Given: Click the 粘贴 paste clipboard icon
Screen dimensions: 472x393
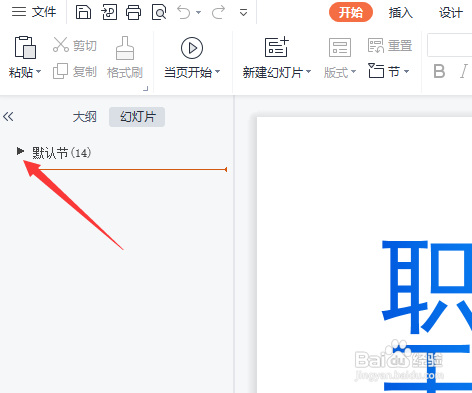Looking at the screenshot, I should pyautogui.click(x=25, y=47).
